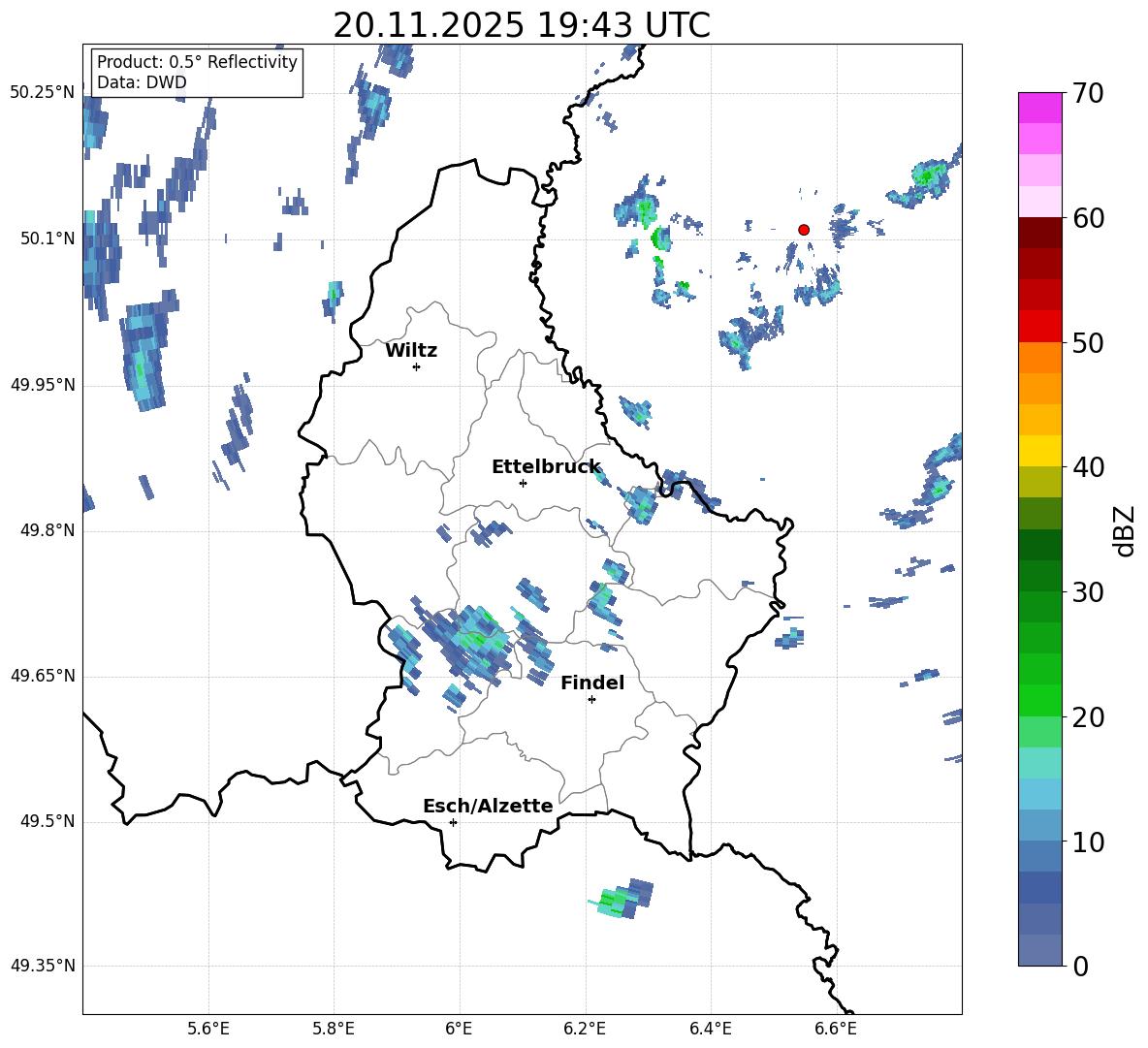The width and height of the screenshot is (1148, 1048).
Task: Pick the bright green colorbar segment at 20
Action: click(1039, 701)
